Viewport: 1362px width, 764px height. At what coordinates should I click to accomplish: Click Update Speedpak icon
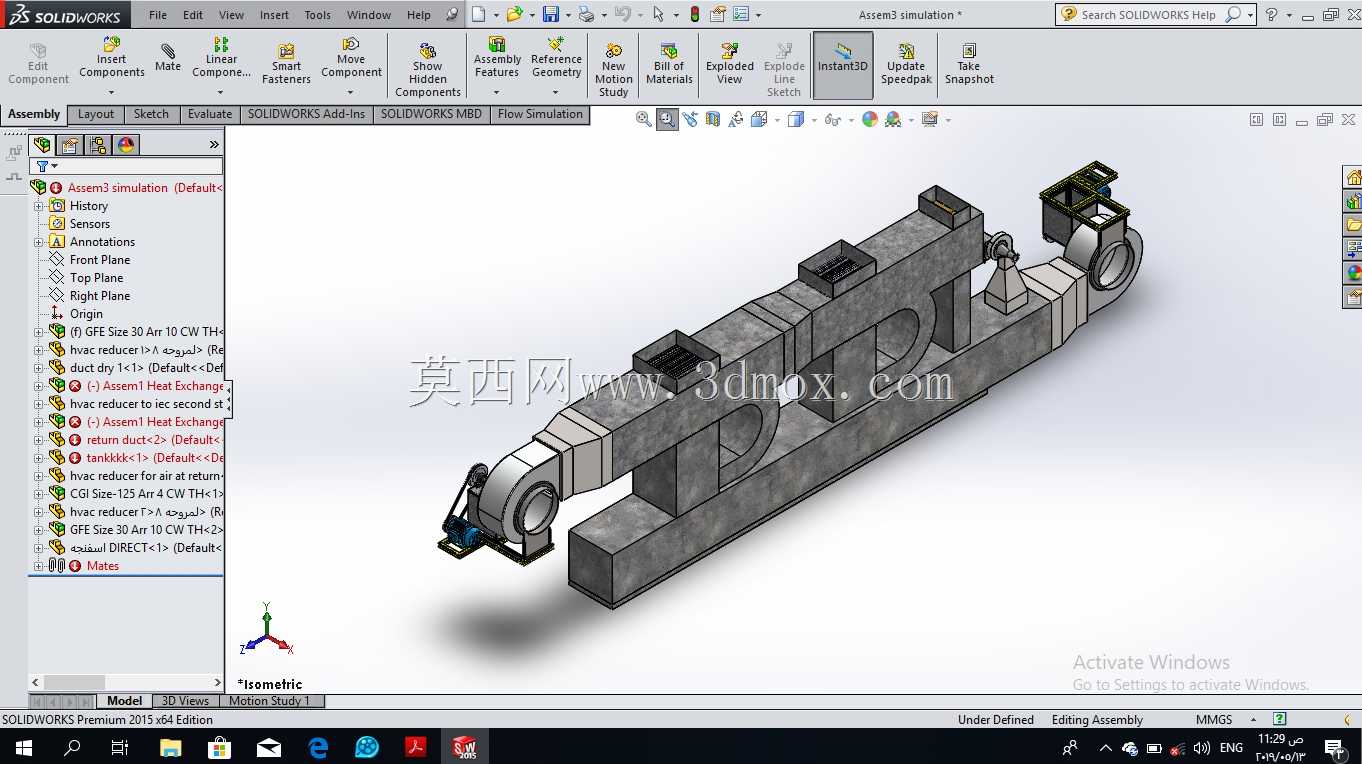[906, 65]
